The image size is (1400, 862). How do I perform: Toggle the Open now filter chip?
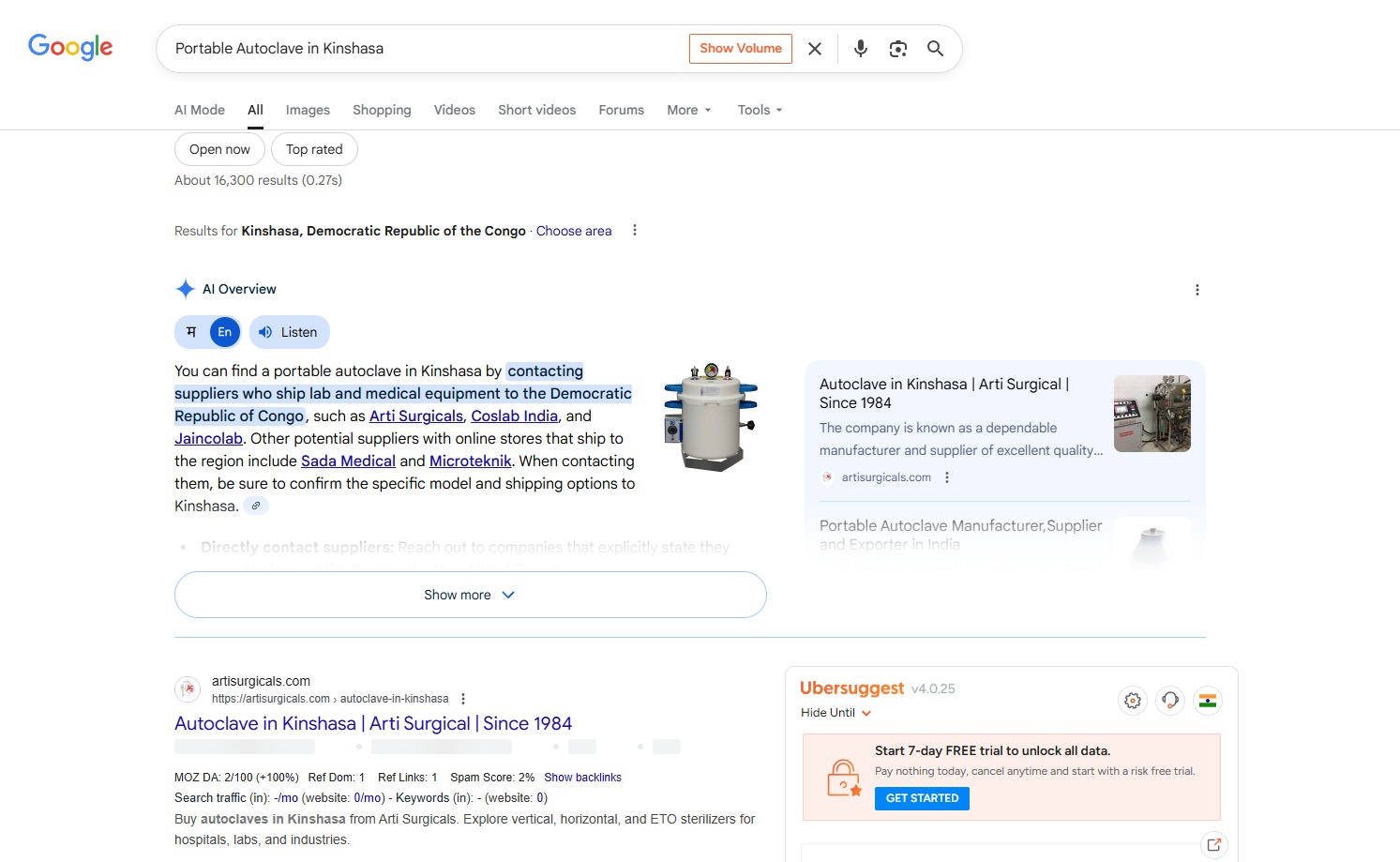[x=219, y=149]
